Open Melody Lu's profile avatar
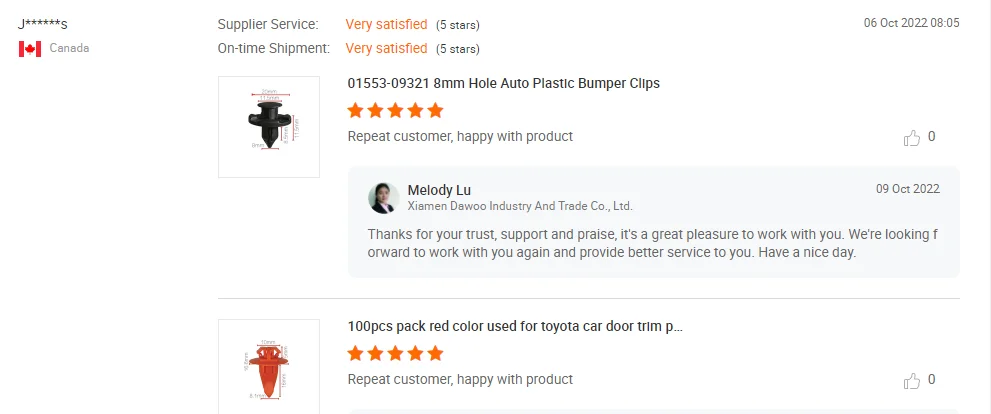The width and height of the screenshot is (991, 414). [384, 198]
